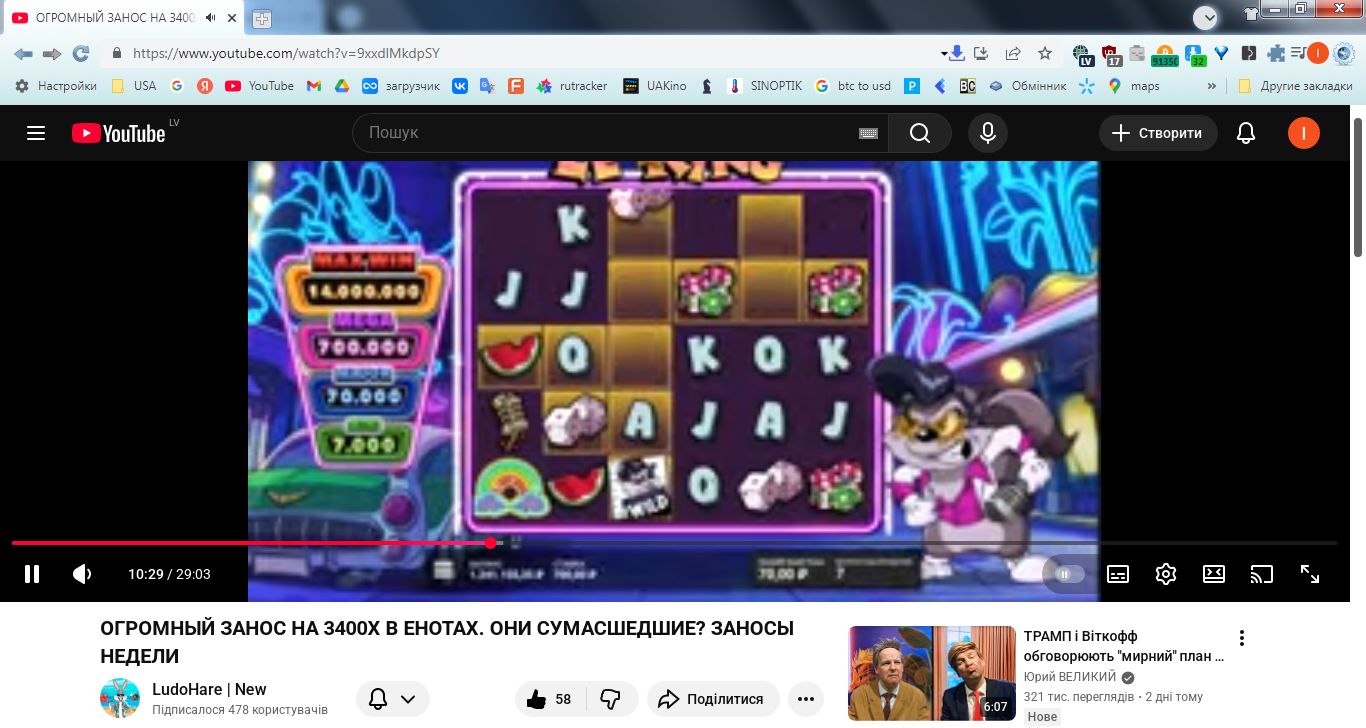This screenshot has height=728, width=1366.
Task: Click the magnifier search button
Action: [x=920, y=133]
